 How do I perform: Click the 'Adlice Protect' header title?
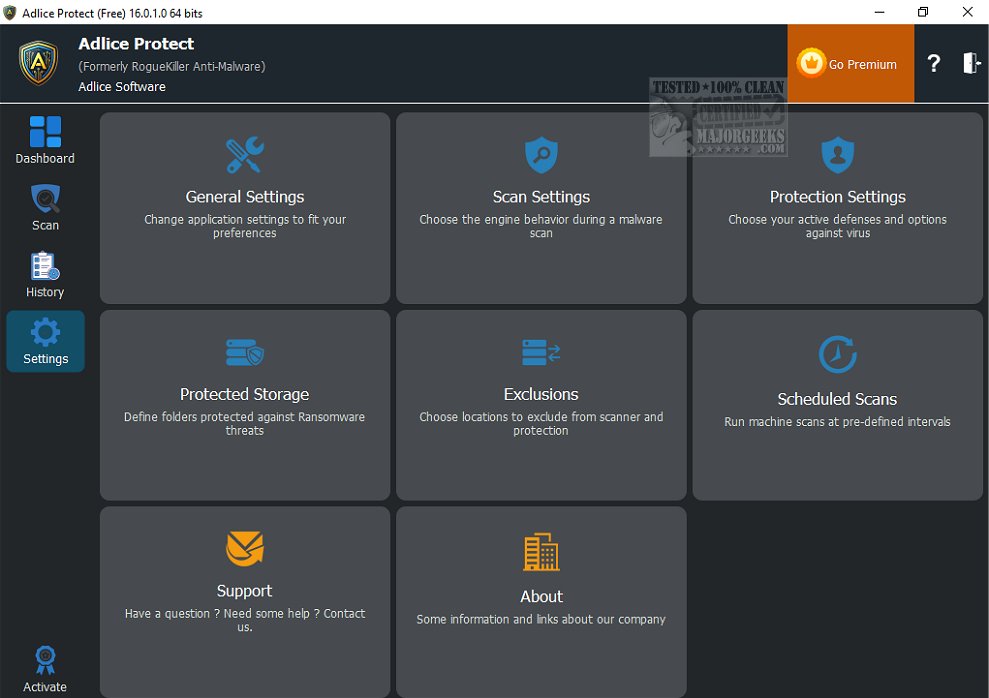[136, 44]
